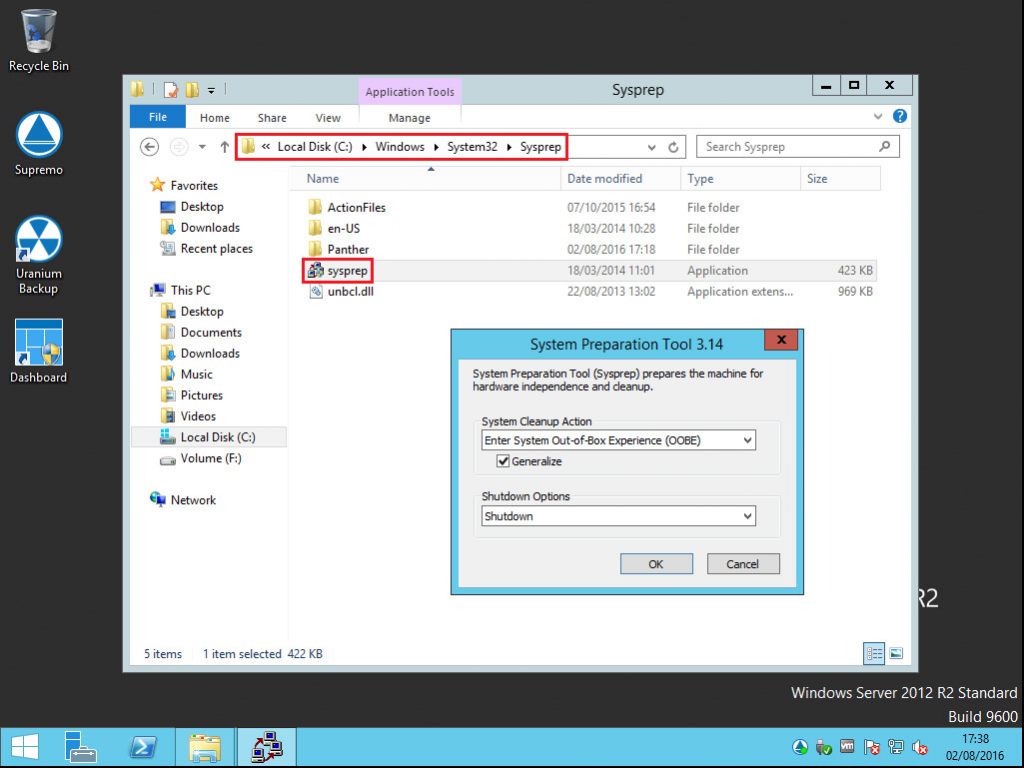Open the View ribbon tab
The height and width of the screenshot is (768, 1024).
(x=328, y=117)
